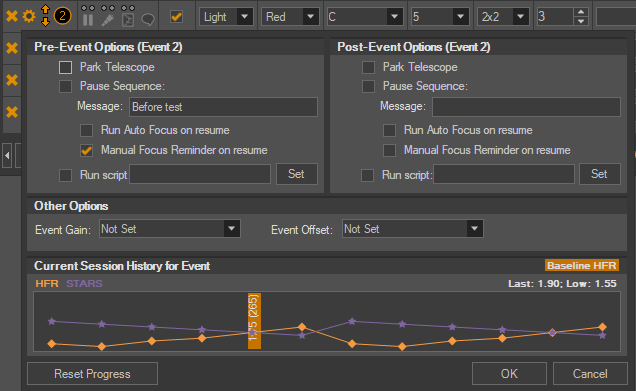Open the Light frame type dropdown
636x391 pixels.
226,17
